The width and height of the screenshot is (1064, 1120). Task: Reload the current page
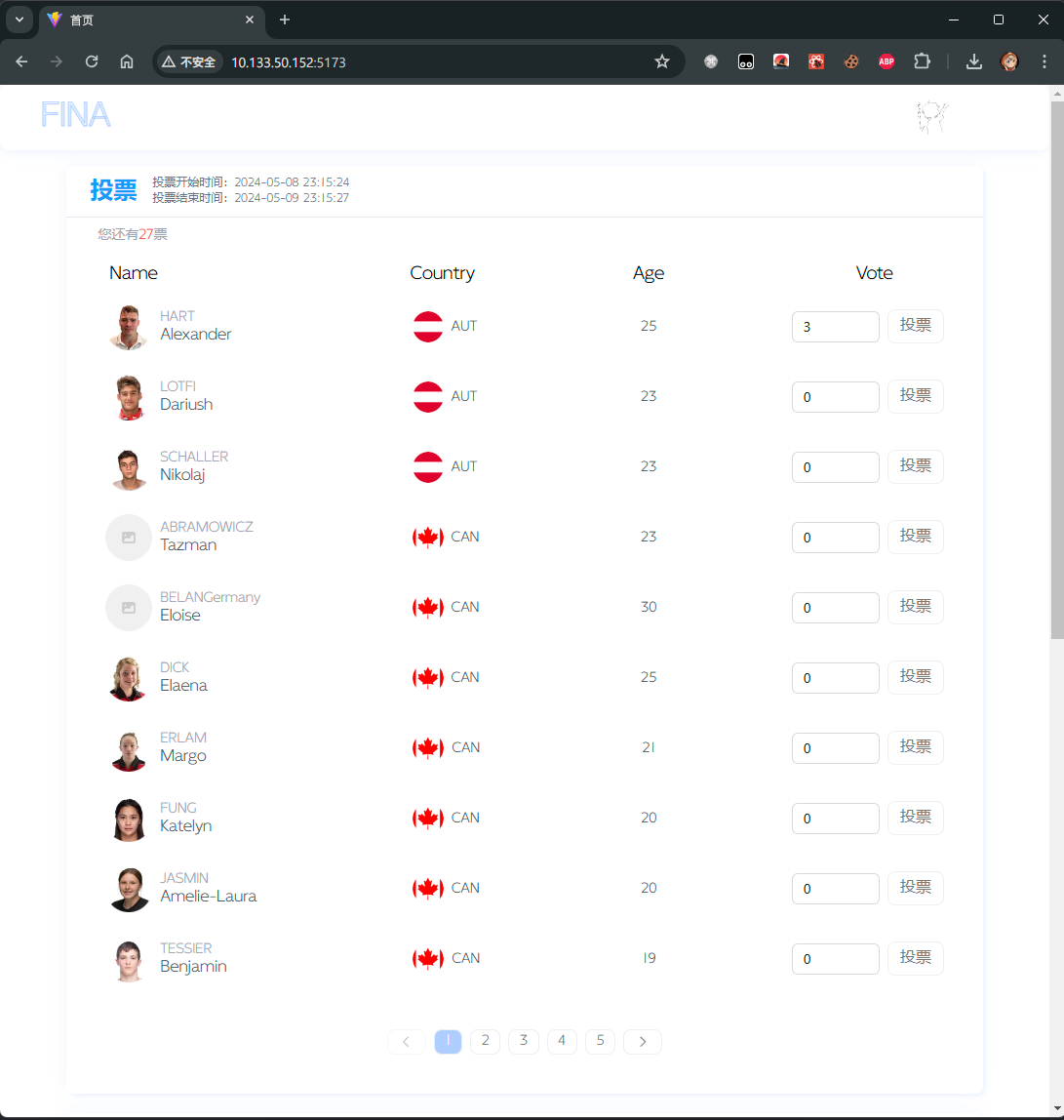92,62
